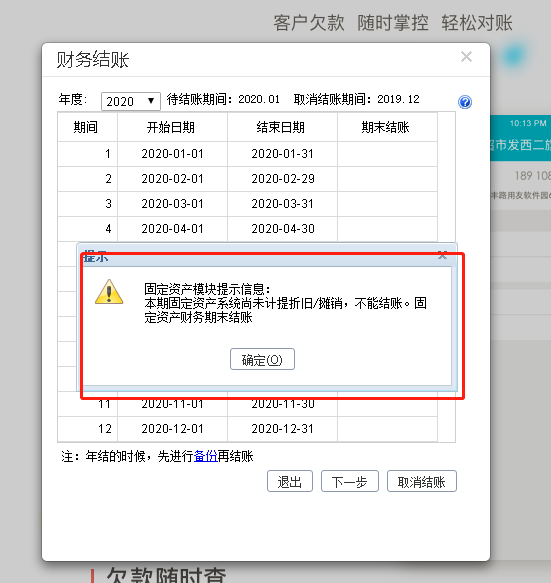This screenshot has height=583, width=551.
Task: Close the 财务结账 dialog with the X
Action: point(466,57)
